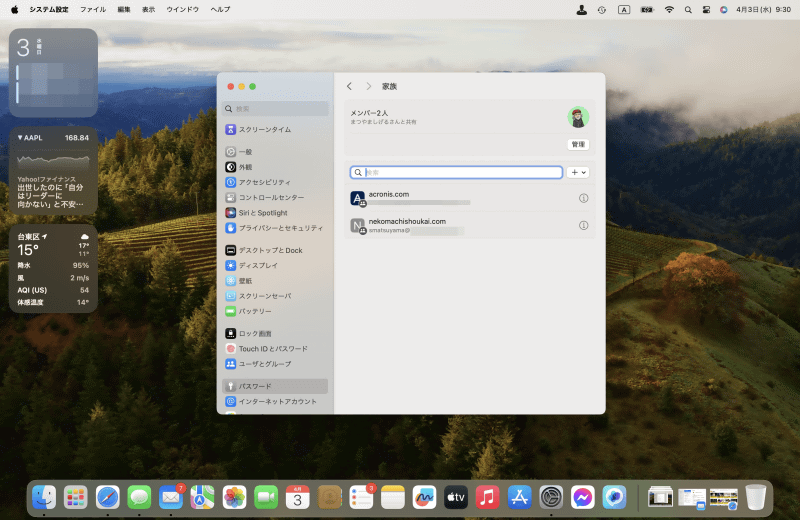800x520 pixels.
Task: Open Photos from the Dock
Action: pyautogui.click(x=234, y=497)
